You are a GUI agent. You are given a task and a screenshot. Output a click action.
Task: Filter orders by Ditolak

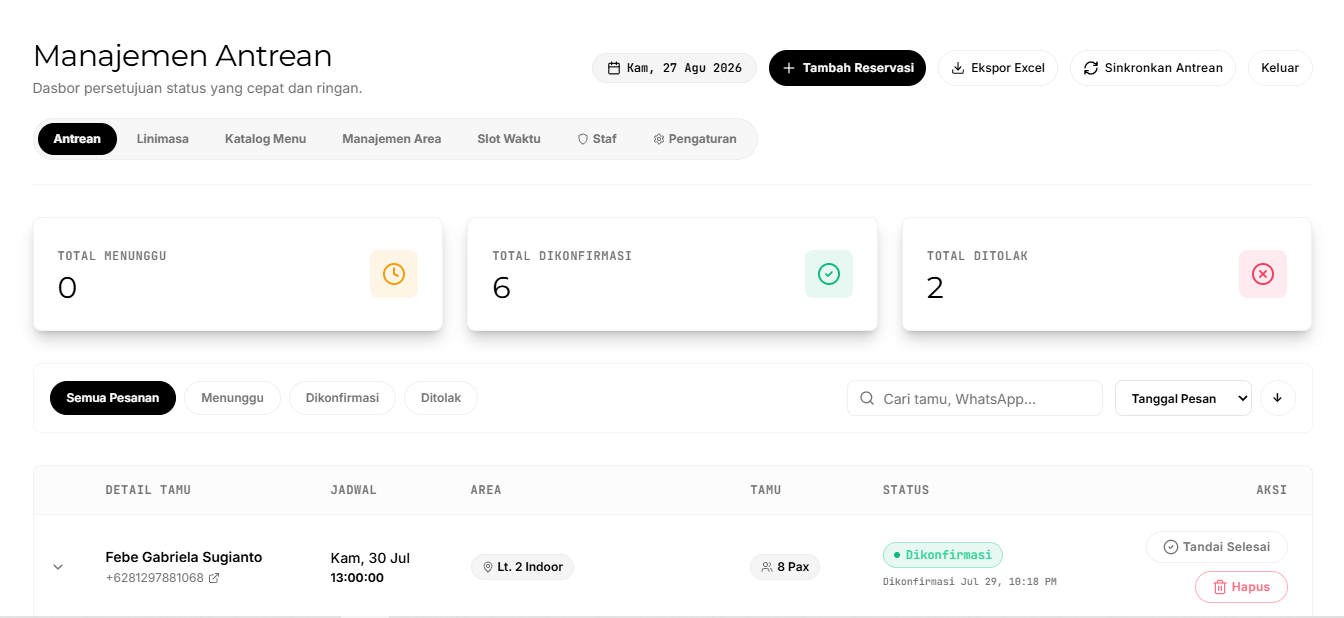click(x=441, y=398)
